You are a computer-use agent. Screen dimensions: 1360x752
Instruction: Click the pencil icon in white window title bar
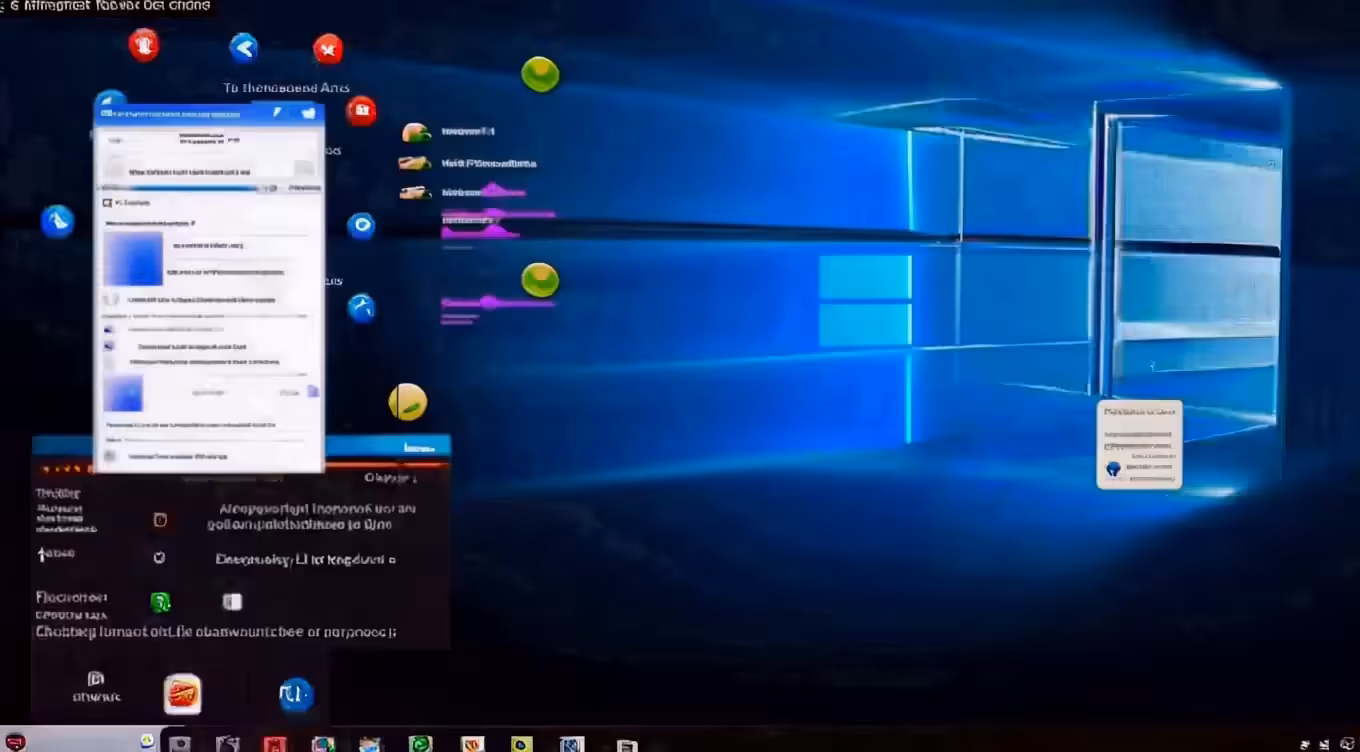(x=279, y=113)
